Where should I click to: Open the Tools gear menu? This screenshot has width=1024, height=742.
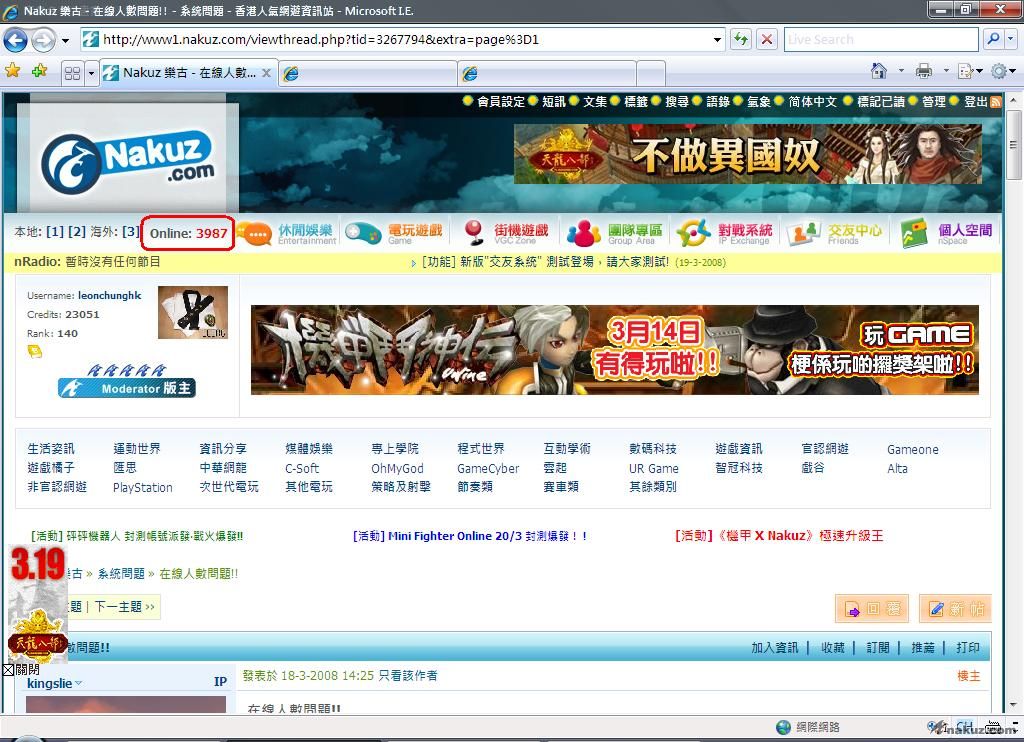tap(1002, 71)
